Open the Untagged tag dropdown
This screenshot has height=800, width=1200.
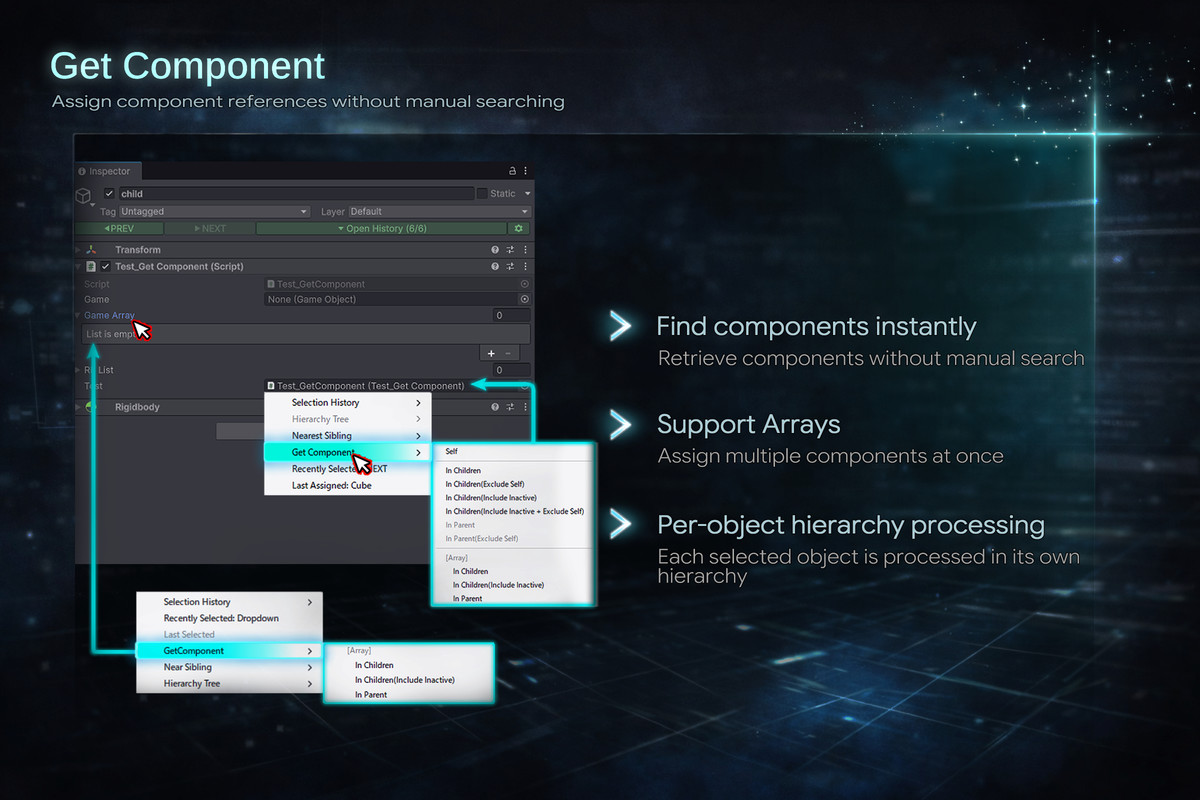[x=215, y=211]
